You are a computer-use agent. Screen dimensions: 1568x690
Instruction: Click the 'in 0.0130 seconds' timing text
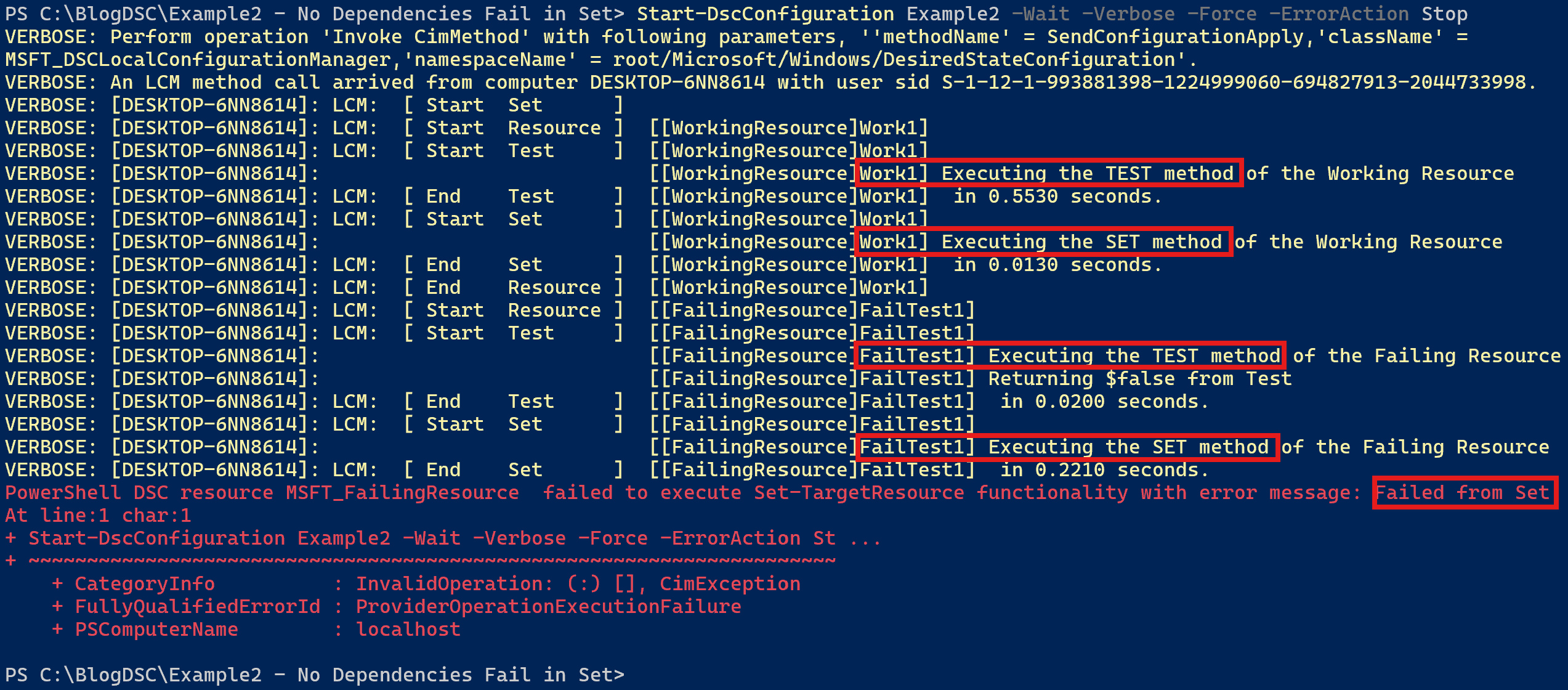[x=1058, y=265]
